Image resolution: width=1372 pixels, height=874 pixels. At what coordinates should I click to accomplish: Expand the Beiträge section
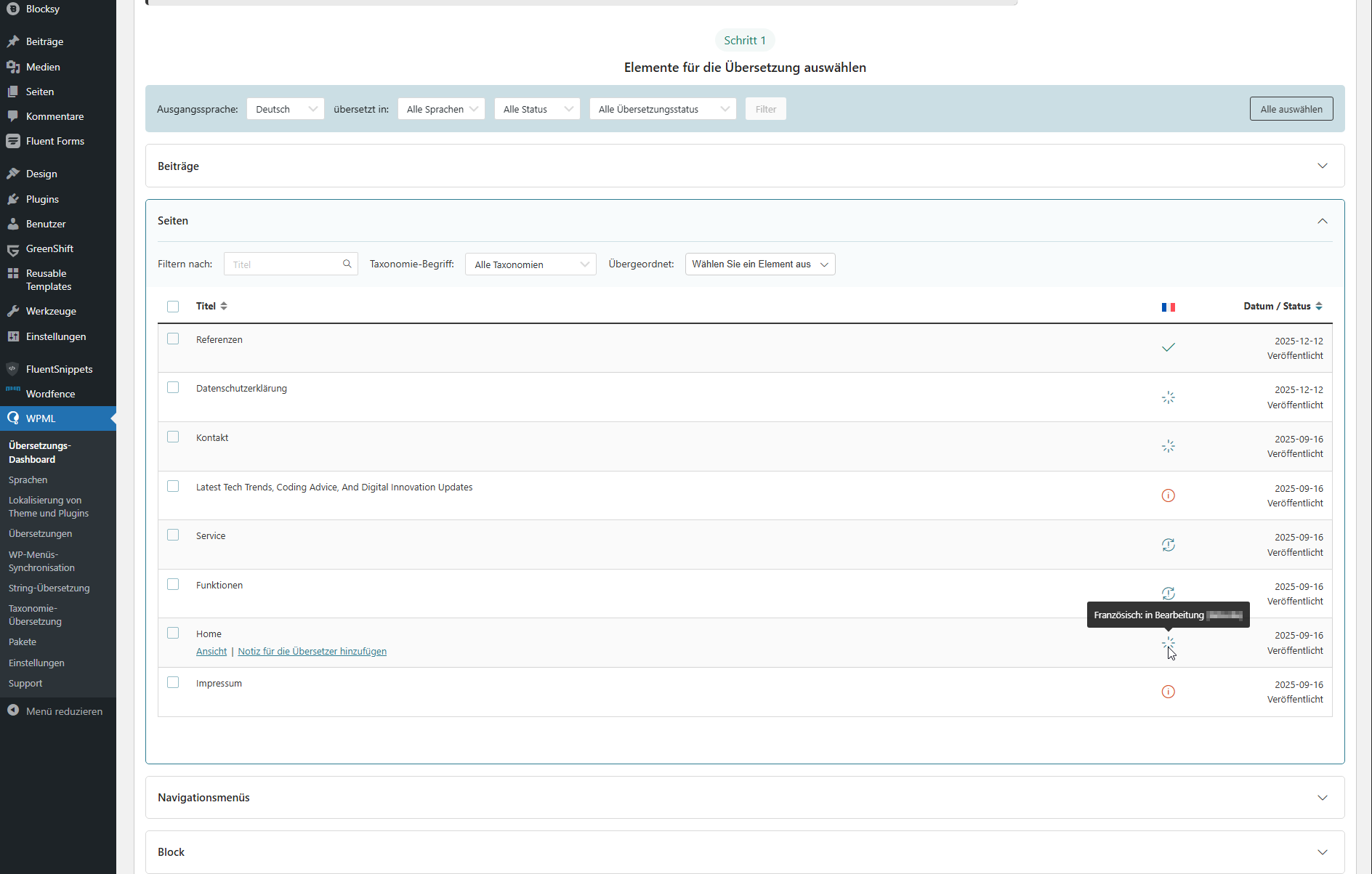pos(745,166)
